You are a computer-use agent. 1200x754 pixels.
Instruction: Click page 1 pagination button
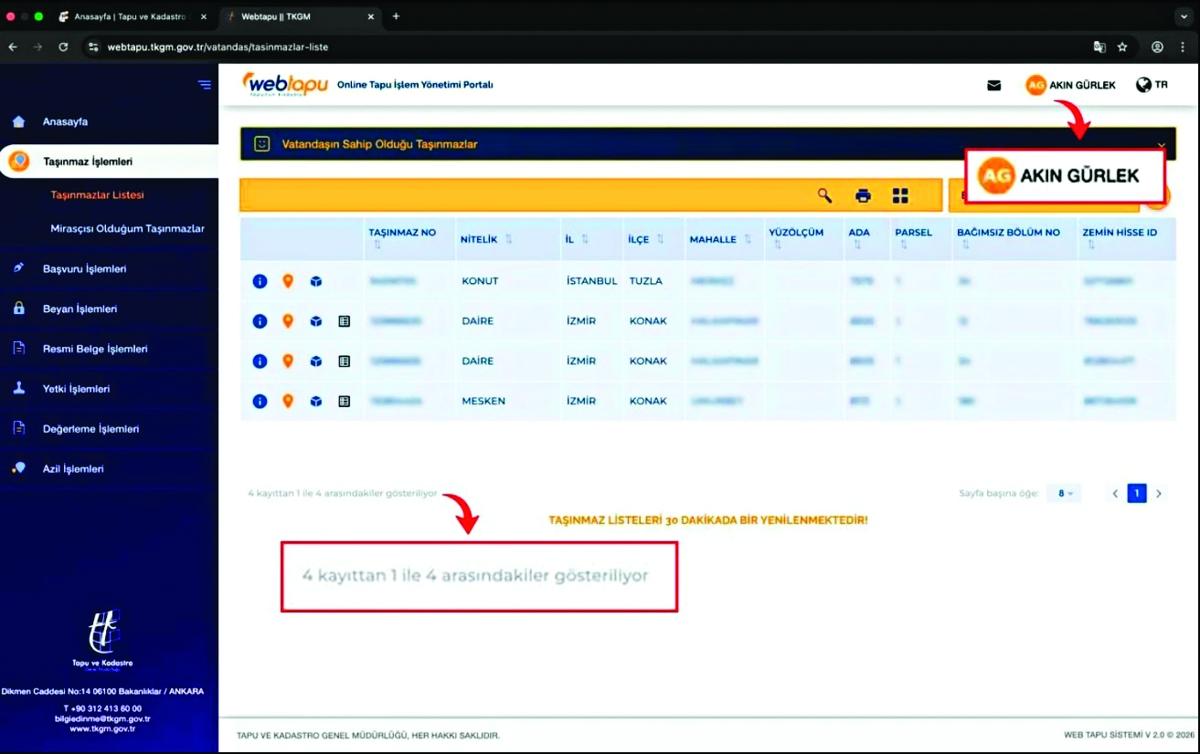tap(1136, 493)
